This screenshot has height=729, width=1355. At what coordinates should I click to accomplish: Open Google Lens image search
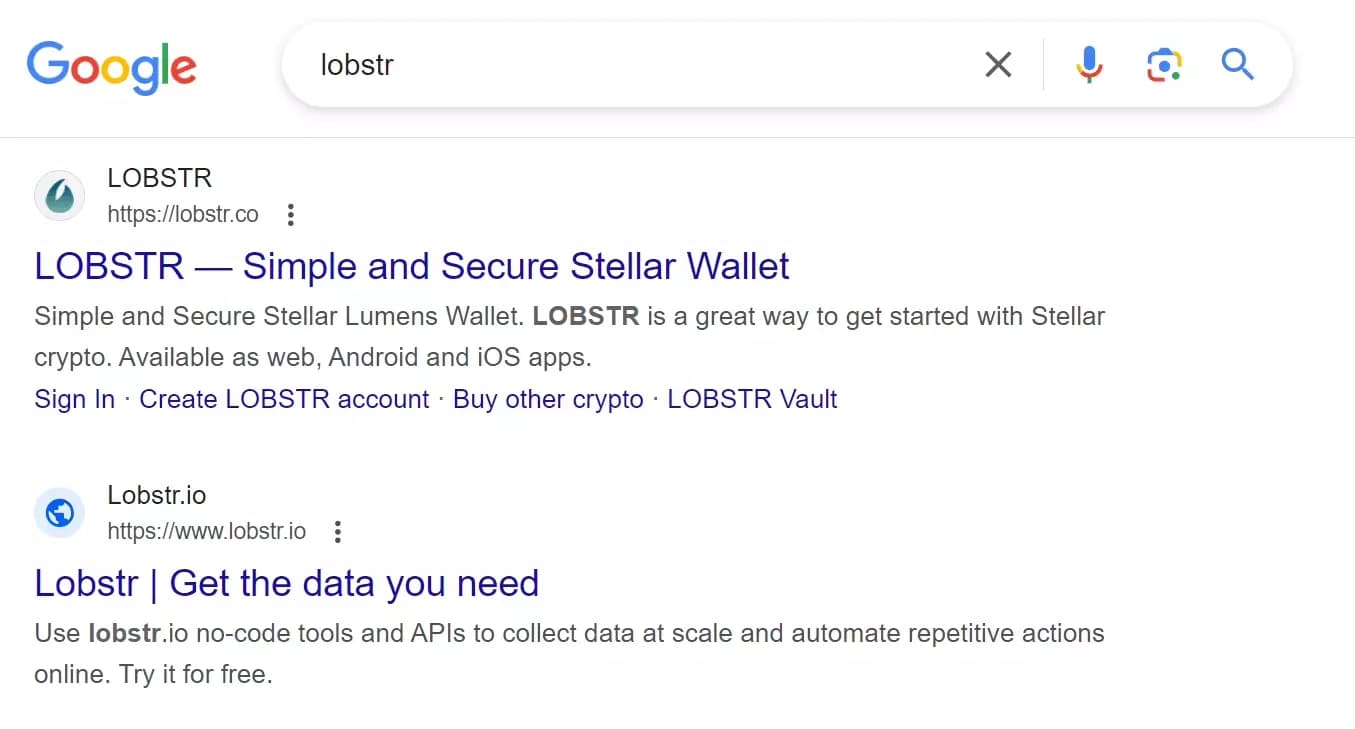point(1163,64)
